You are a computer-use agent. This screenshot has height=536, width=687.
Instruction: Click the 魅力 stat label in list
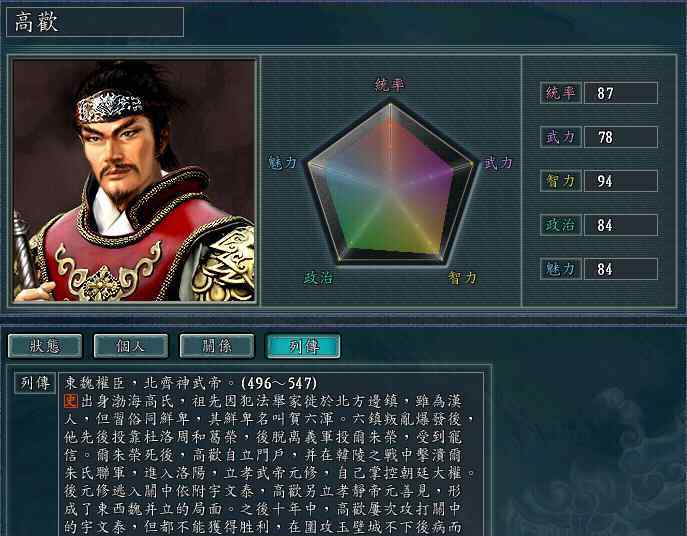coord(561,269)
